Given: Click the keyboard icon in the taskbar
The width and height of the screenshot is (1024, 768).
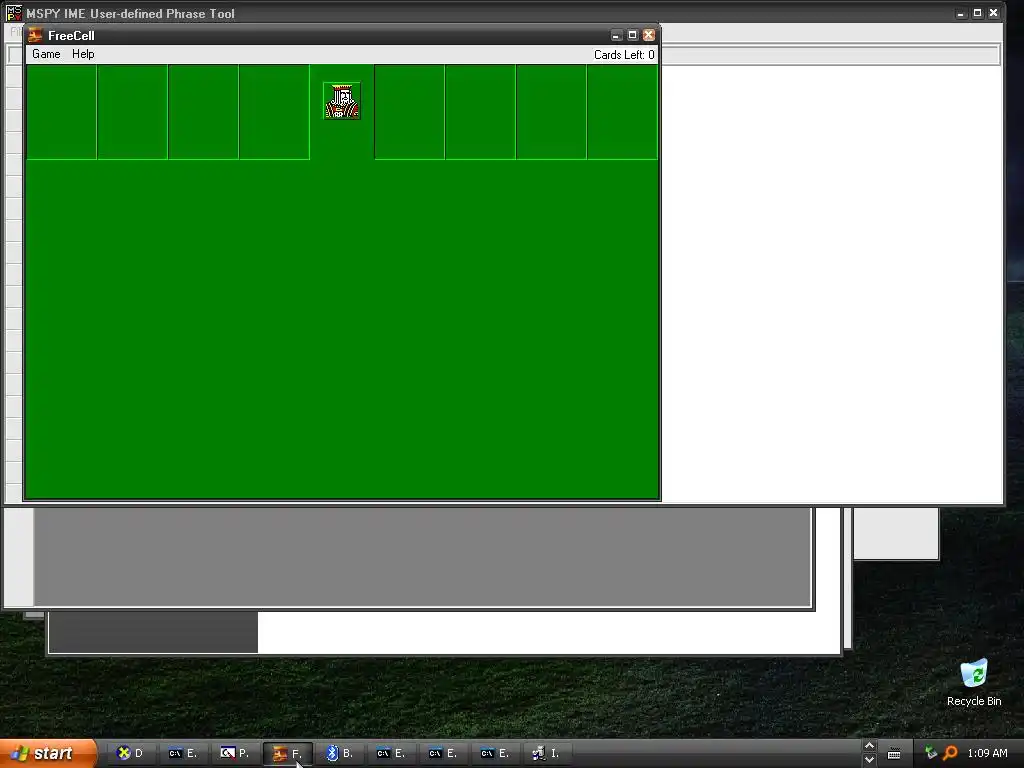Looking at the screenshot, I should 894,754.
